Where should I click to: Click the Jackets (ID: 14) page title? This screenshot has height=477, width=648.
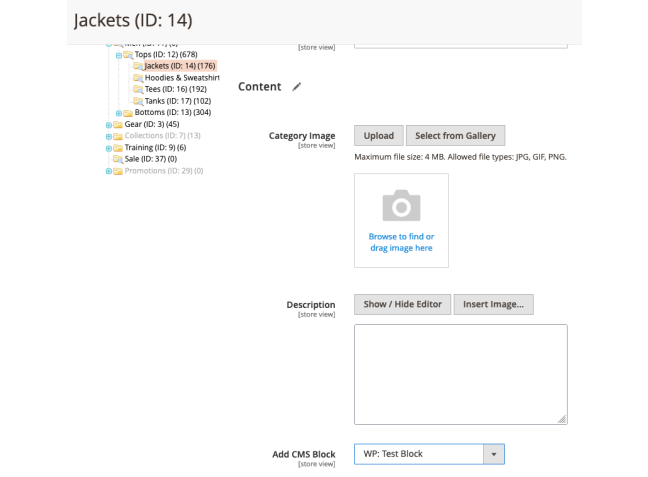click(133, 20)
